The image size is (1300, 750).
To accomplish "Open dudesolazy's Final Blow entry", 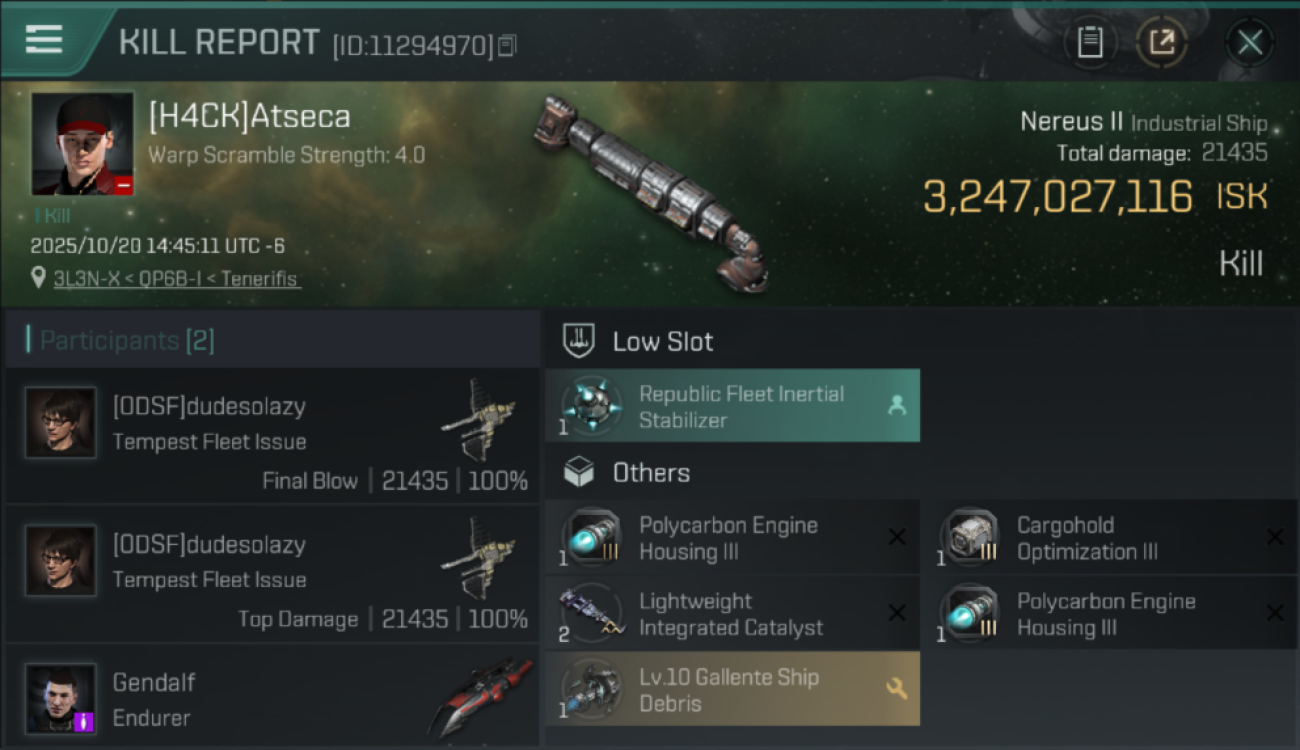I will tap(272, 436).
